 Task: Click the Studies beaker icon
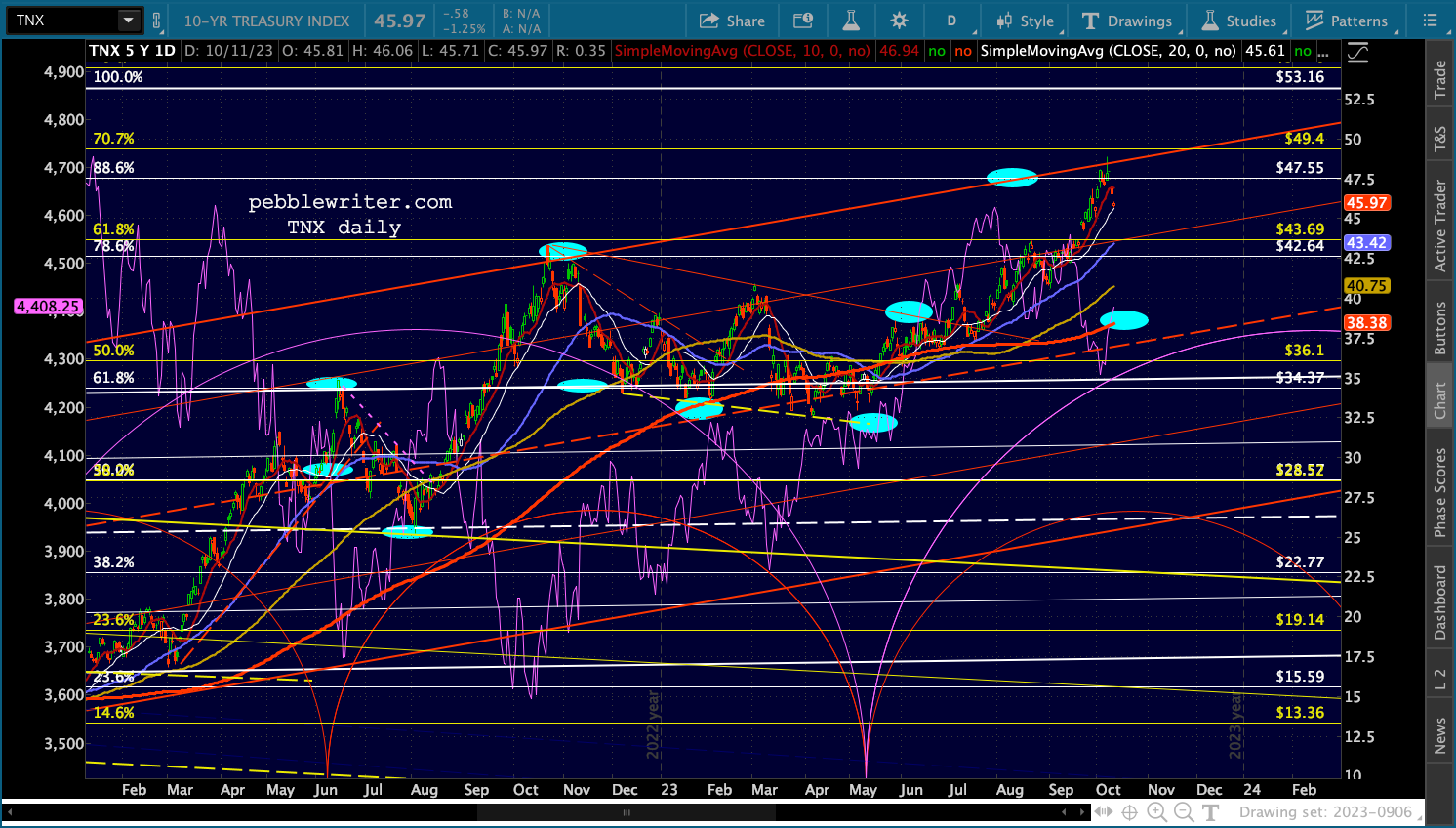coord(1210,21)
